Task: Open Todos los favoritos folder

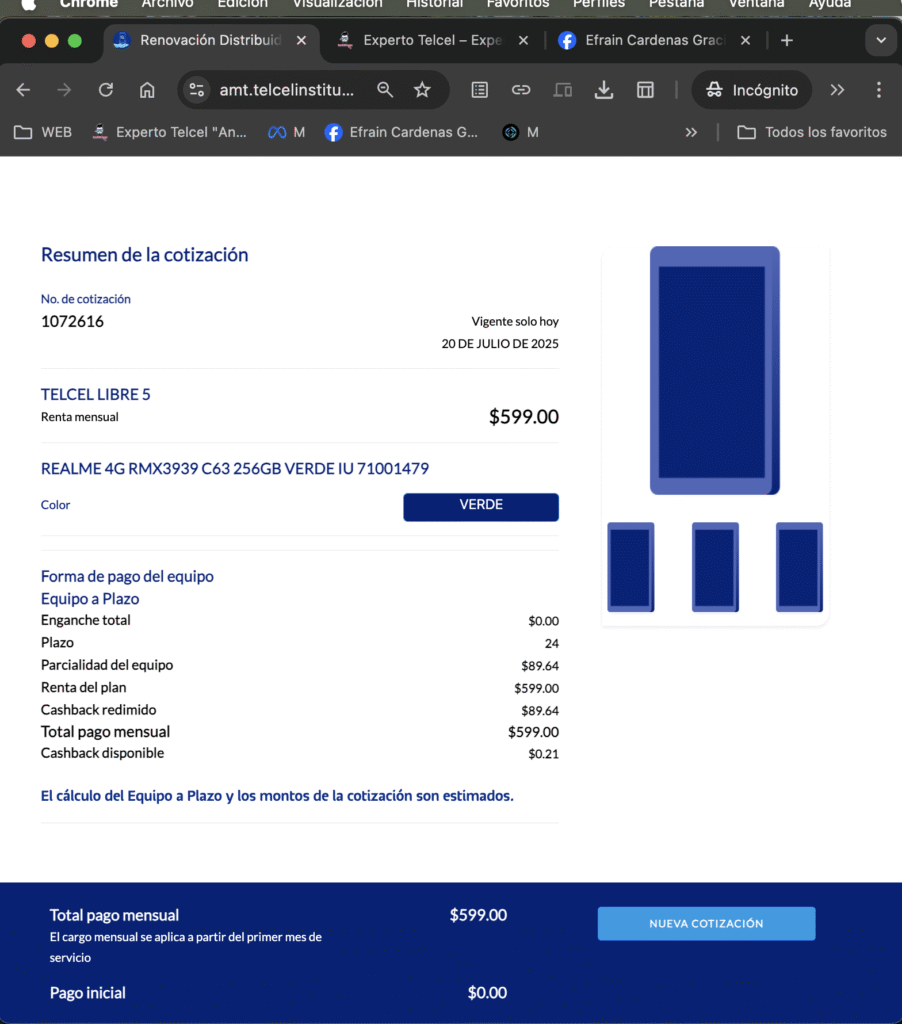Action: 812,133
